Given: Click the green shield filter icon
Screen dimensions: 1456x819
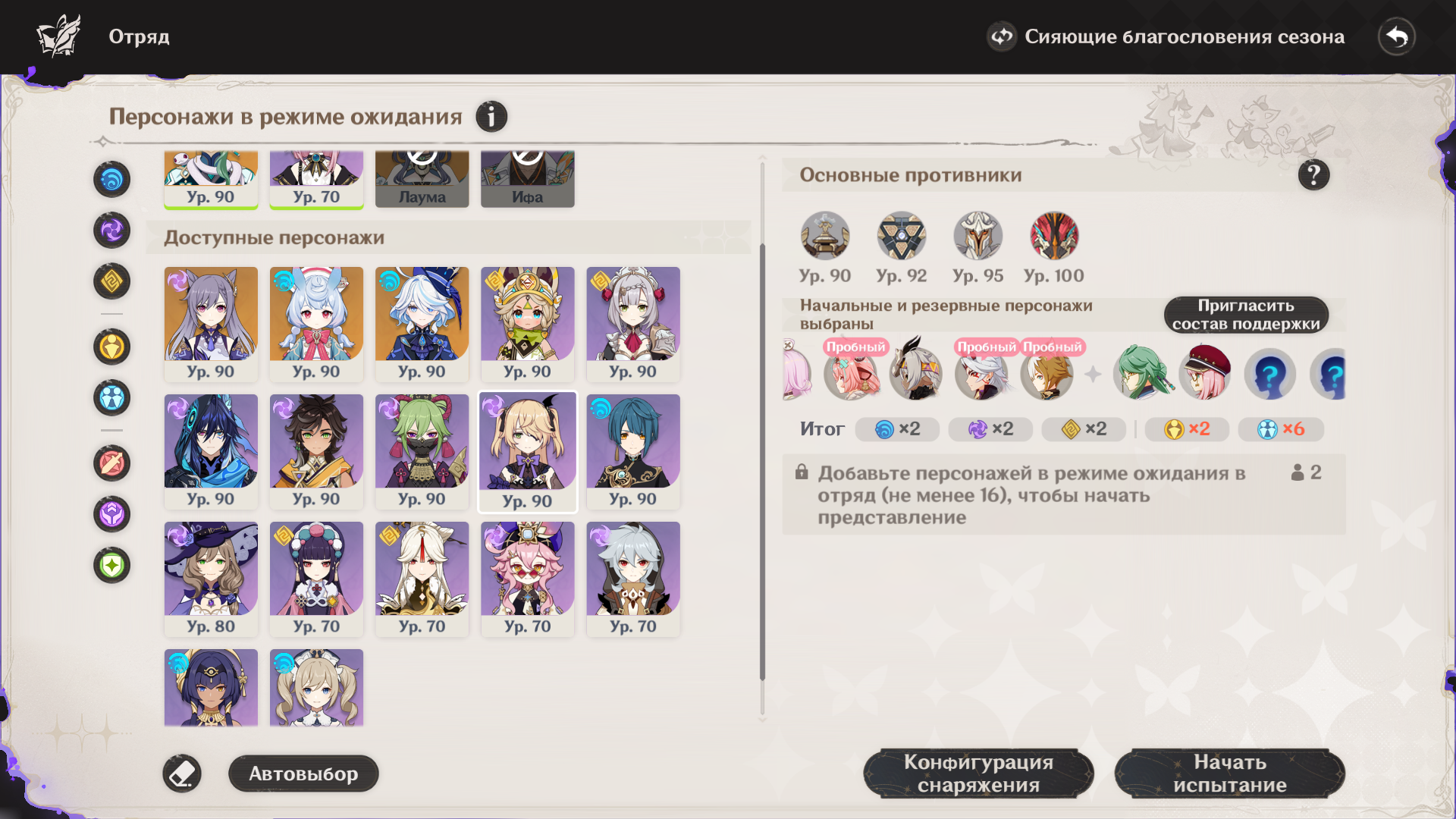Looking at the screenshot, I should 112,565.
